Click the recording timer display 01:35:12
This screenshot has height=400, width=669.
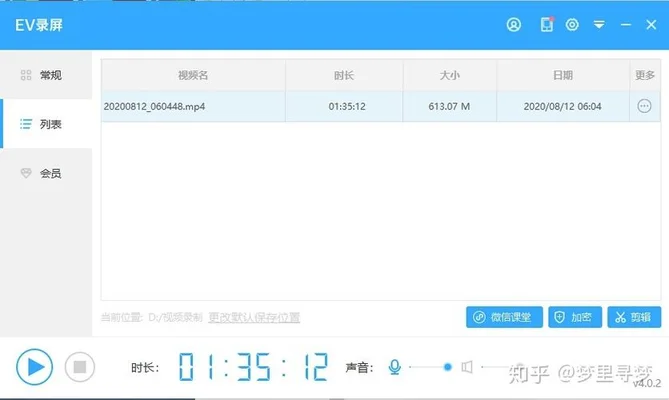253,367
